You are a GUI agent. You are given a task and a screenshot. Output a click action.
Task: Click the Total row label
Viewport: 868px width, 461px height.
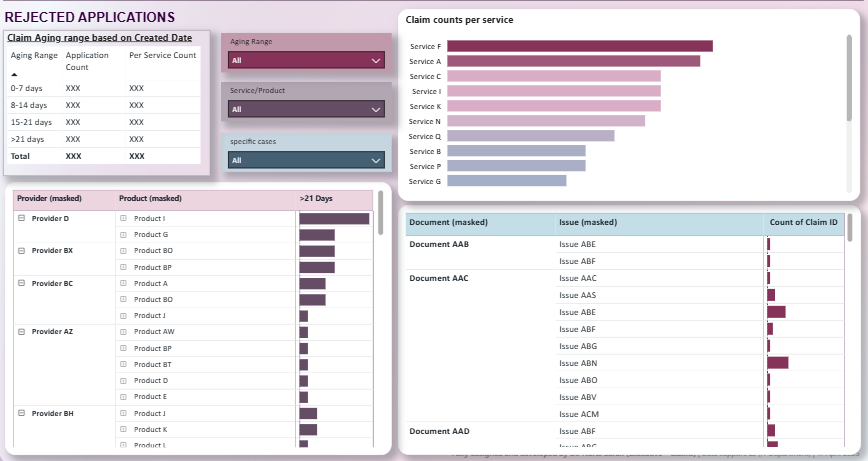pos(20,156)
